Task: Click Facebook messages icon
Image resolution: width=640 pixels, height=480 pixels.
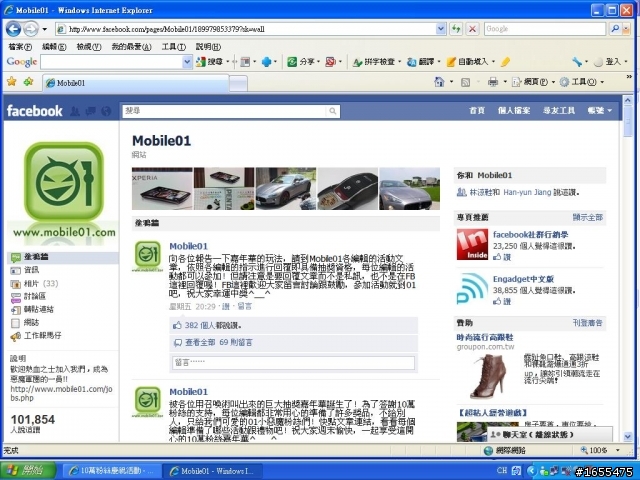Action: click(x=91, y=111)
